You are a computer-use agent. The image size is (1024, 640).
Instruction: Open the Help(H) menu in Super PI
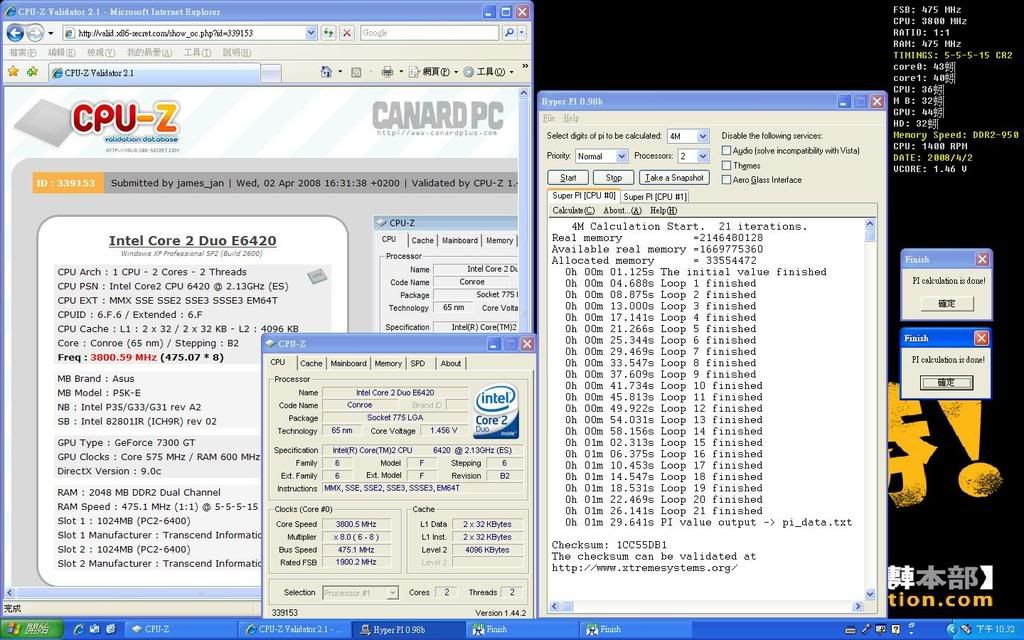click(x=664, y=210)
